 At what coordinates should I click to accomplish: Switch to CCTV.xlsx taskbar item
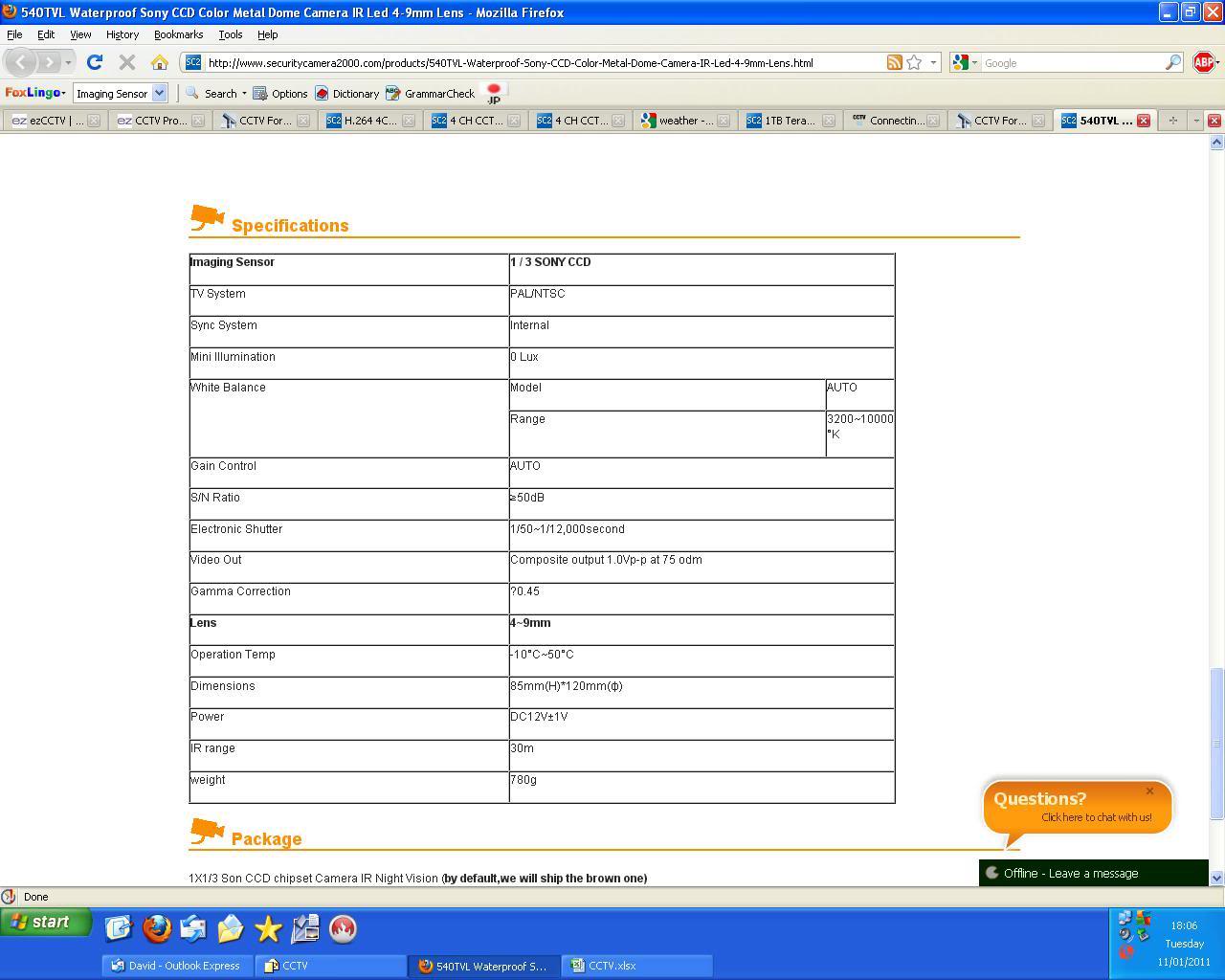(637, 966)
